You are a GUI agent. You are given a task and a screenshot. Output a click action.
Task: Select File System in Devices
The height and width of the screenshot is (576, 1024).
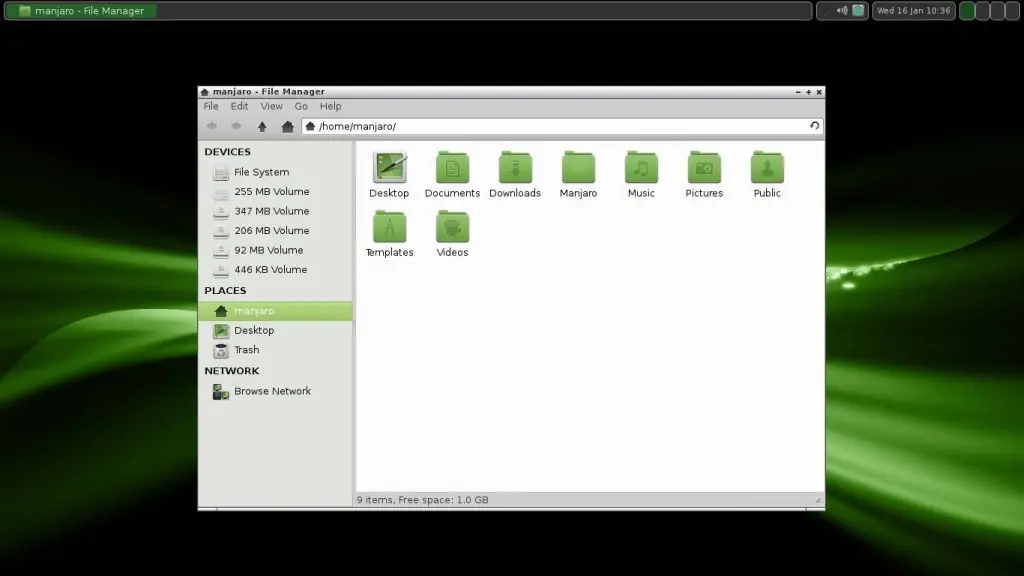275,172
